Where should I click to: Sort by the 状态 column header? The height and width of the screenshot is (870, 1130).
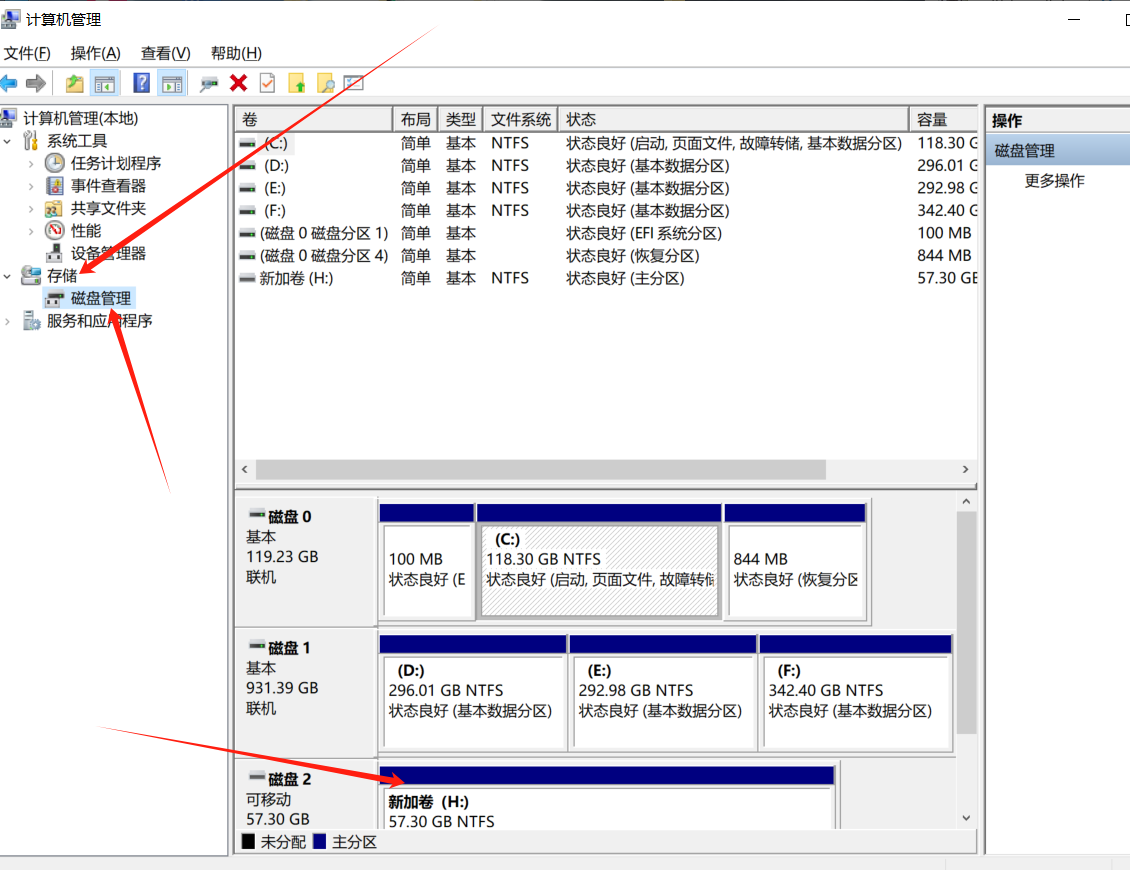point(734,119)
